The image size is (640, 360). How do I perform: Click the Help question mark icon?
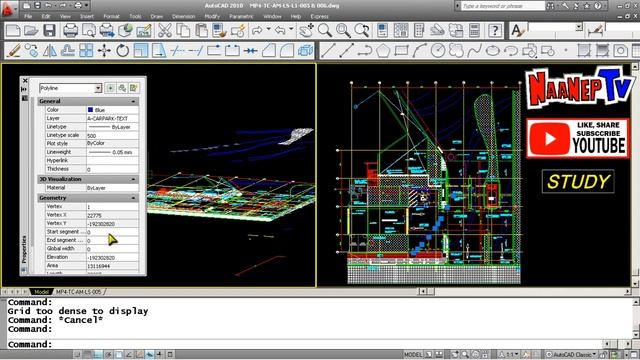point(495,31)
